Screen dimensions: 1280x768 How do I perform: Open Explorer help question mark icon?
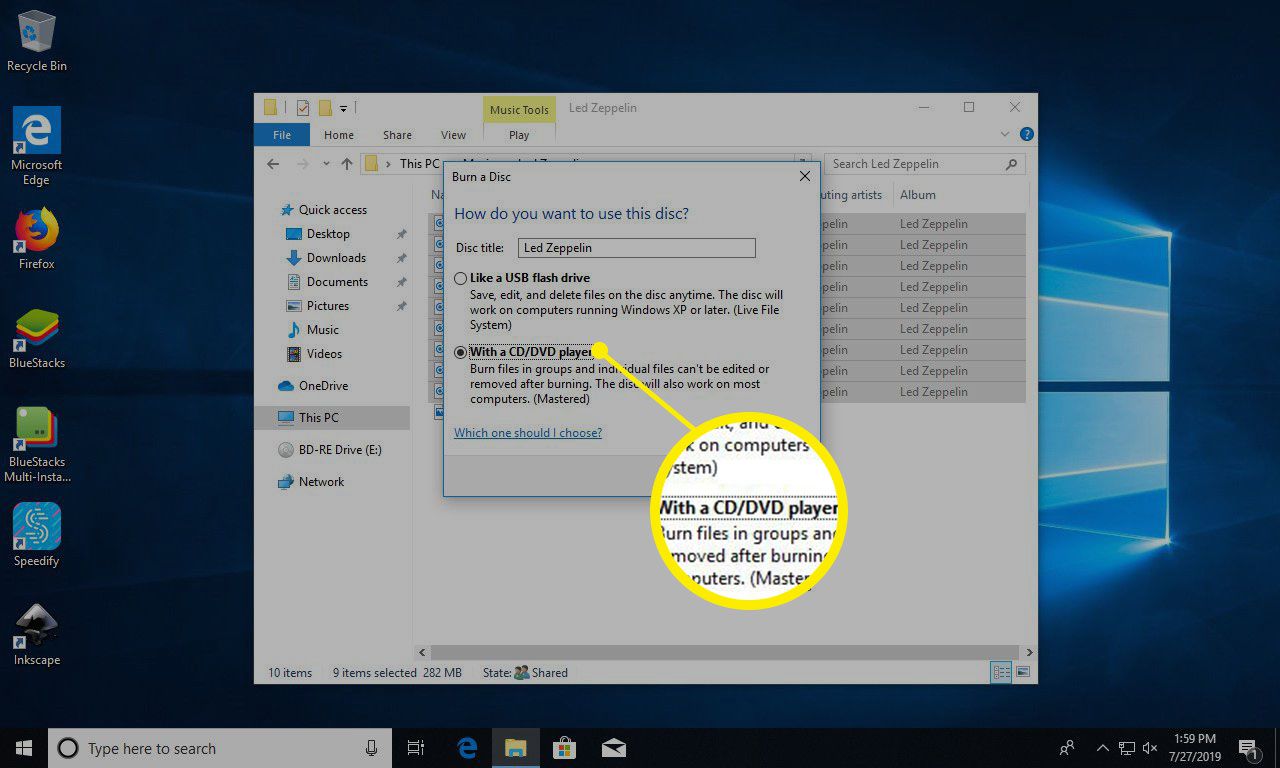(1026, 134)
